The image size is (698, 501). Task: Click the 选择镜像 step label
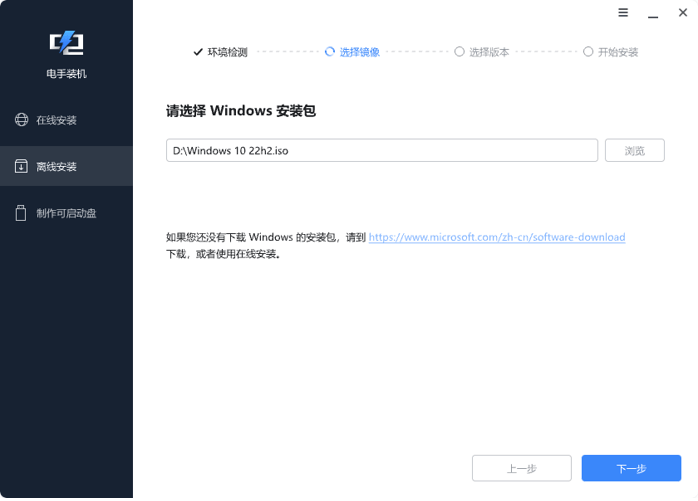point(360,52)
